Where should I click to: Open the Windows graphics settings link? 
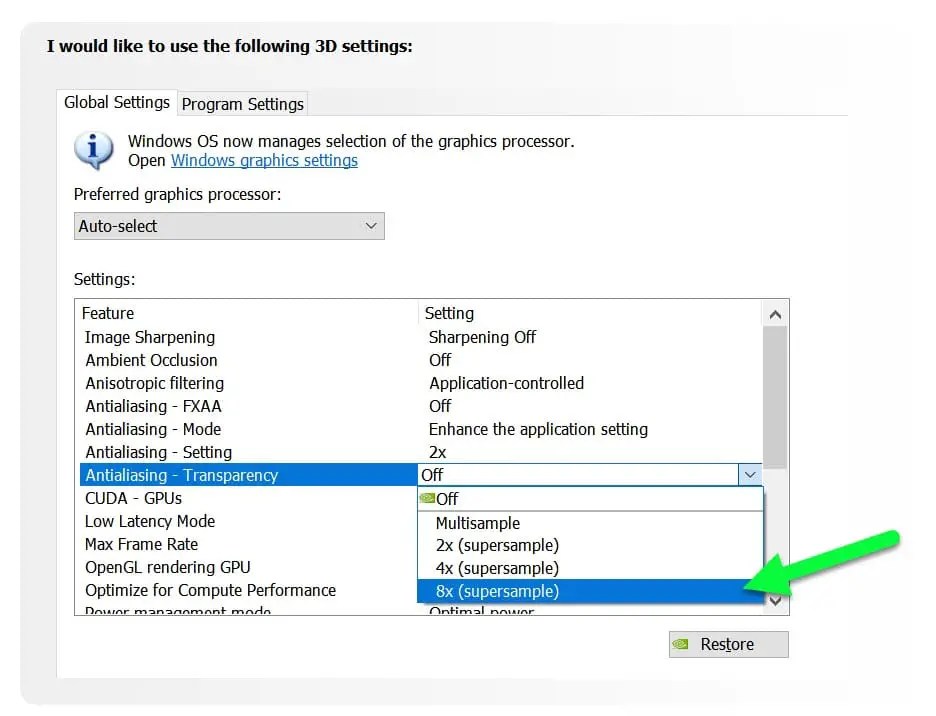[264, 161]
